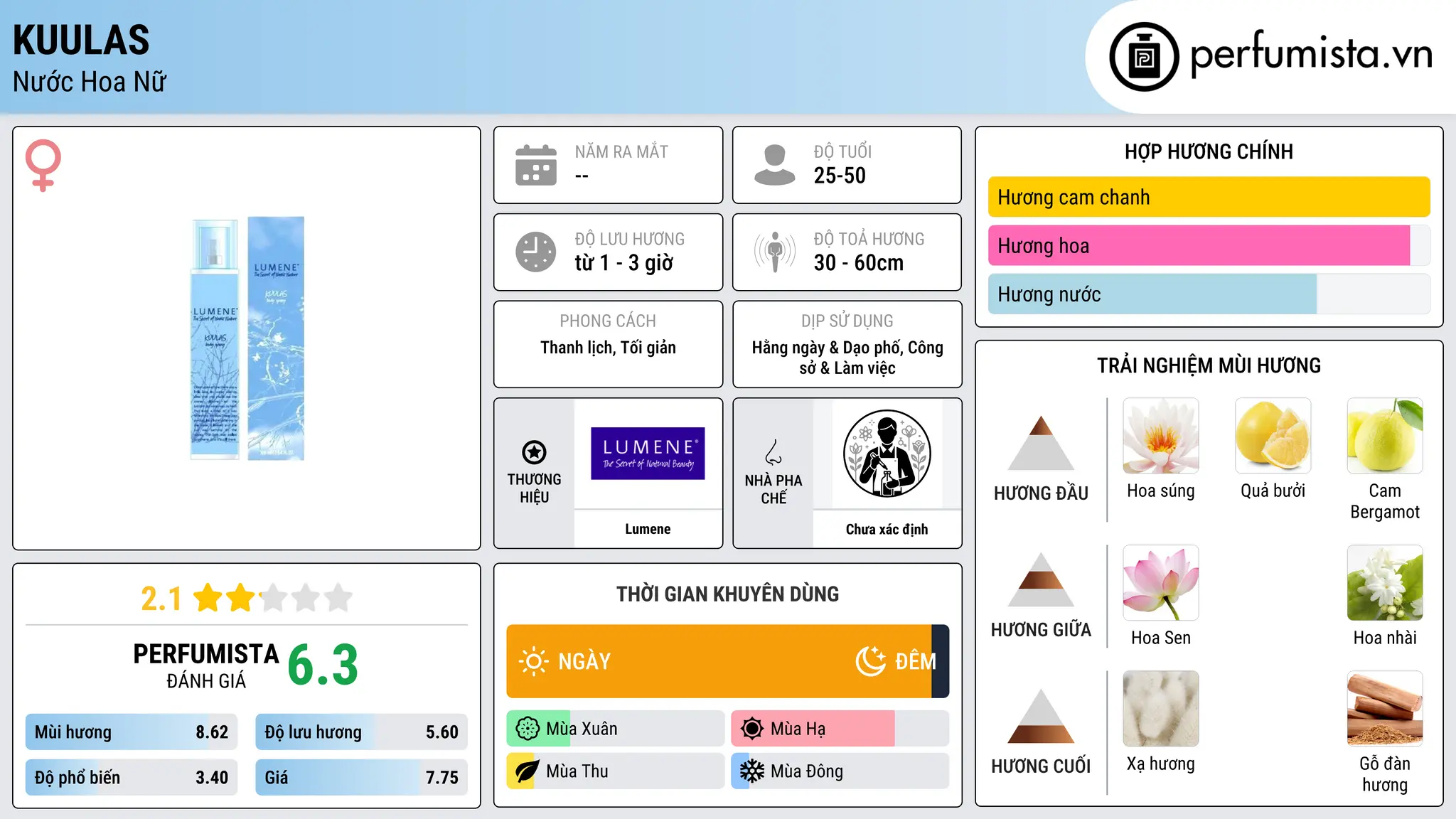Click the 2.1 star rating number
Screen dimensions: 1456x819
(x=161, y=599)
